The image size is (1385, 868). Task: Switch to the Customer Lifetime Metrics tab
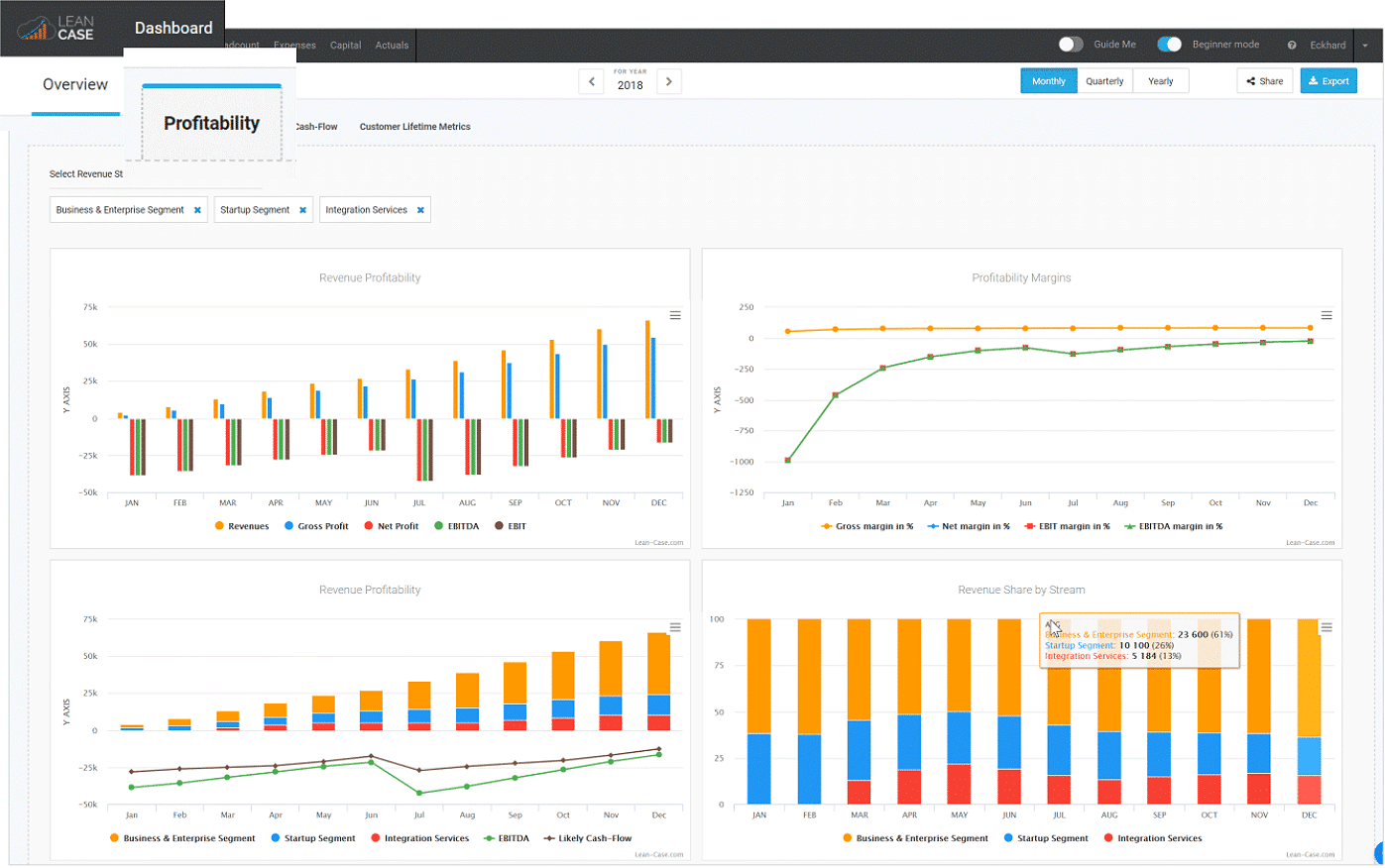[414, 127]
